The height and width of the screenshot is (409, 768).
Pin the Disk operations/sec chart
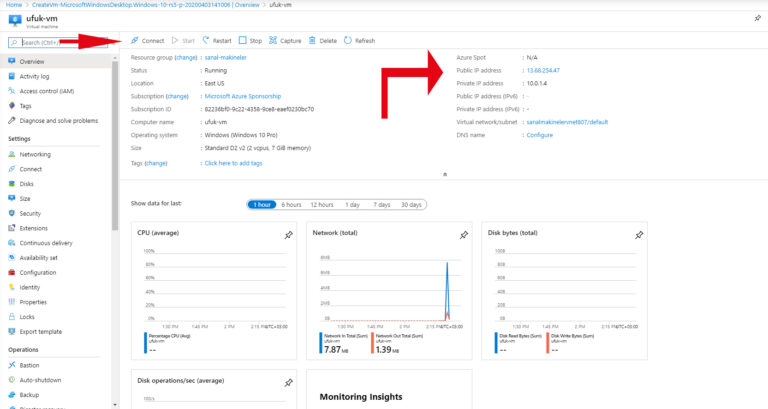click(288, 383)
